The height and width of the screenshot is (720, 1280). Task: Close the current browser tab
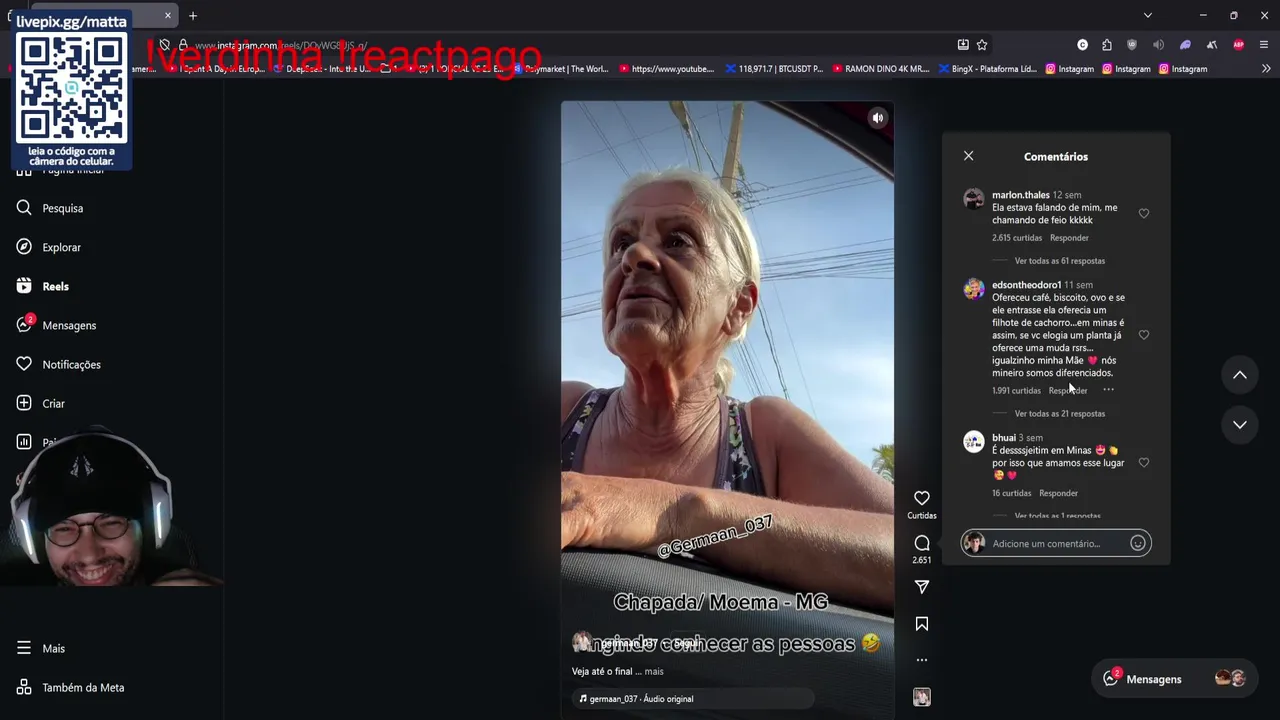click(x=168, y=15)
